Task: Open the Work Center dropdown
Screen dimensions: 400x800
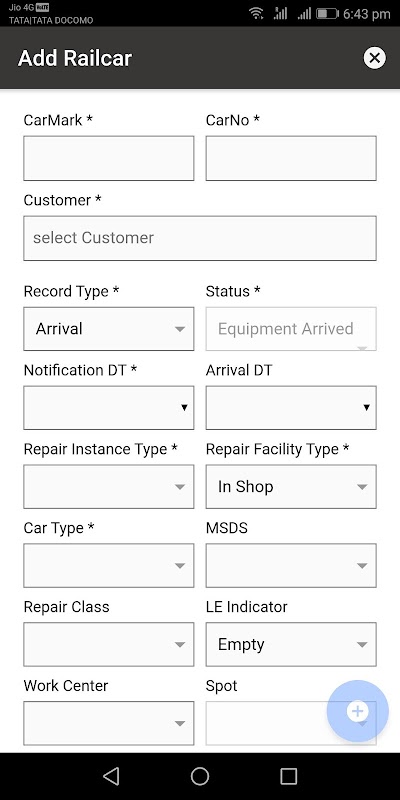Action: pyautogui.click(x=109, y=723)
